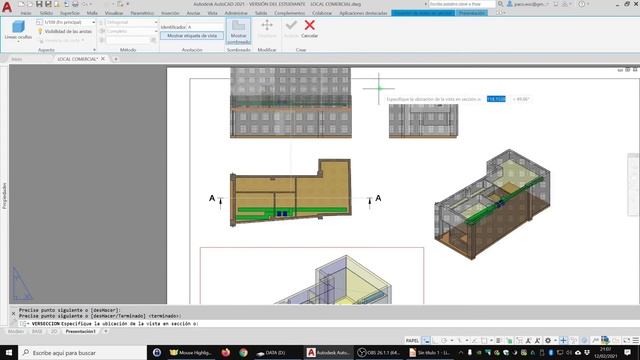
Task: Click the Líneas ocultas cube icon
Action: (x=18, y=27)
